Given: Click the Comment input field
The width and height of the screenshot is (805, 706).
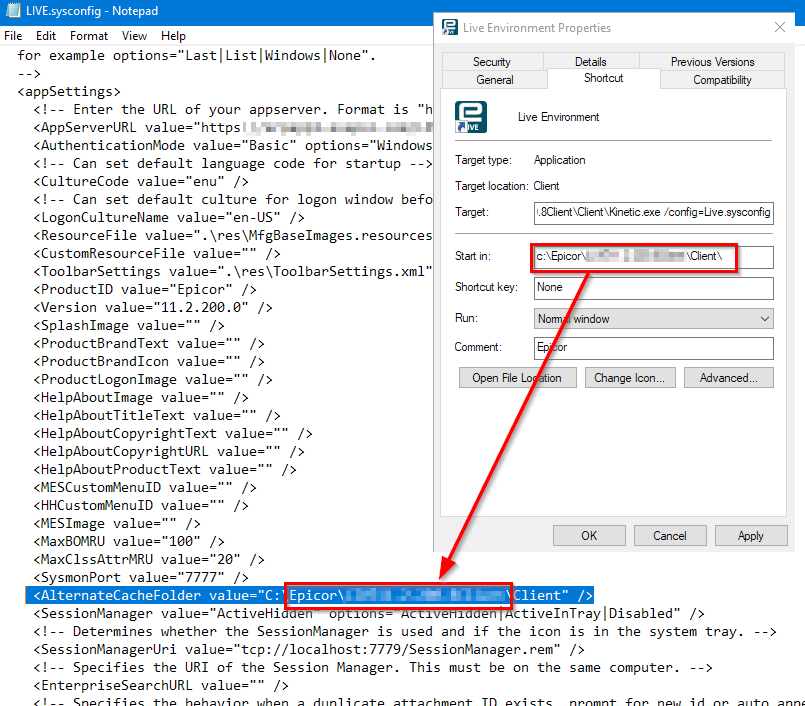Looking at the screenshot, I should [654, 348].
